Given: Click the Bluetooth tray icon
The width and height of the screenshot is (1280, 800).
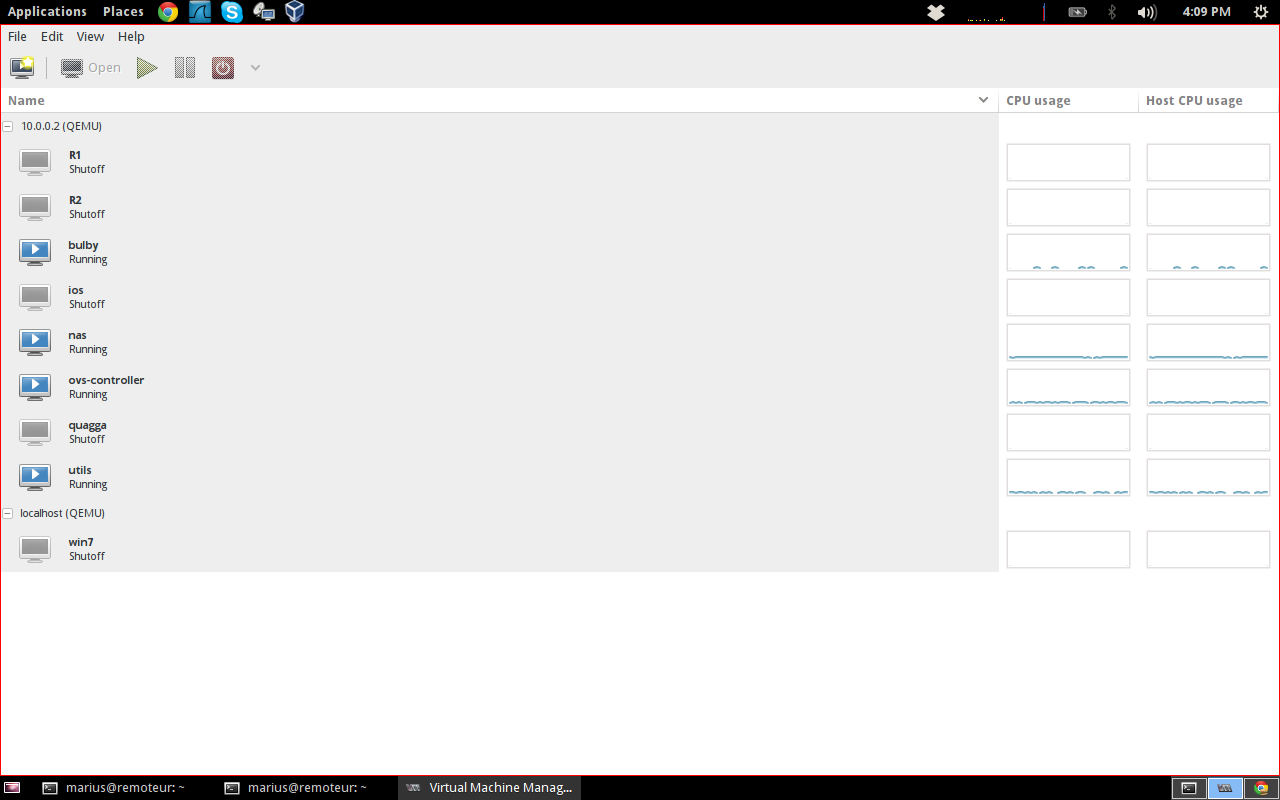Looking at the screenshot, I should [x=1111, y=12].
